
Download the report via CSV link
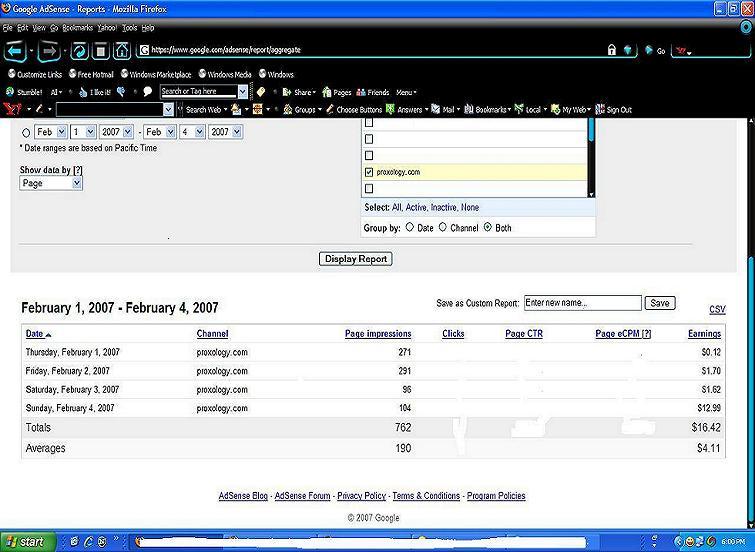[717, 310]
